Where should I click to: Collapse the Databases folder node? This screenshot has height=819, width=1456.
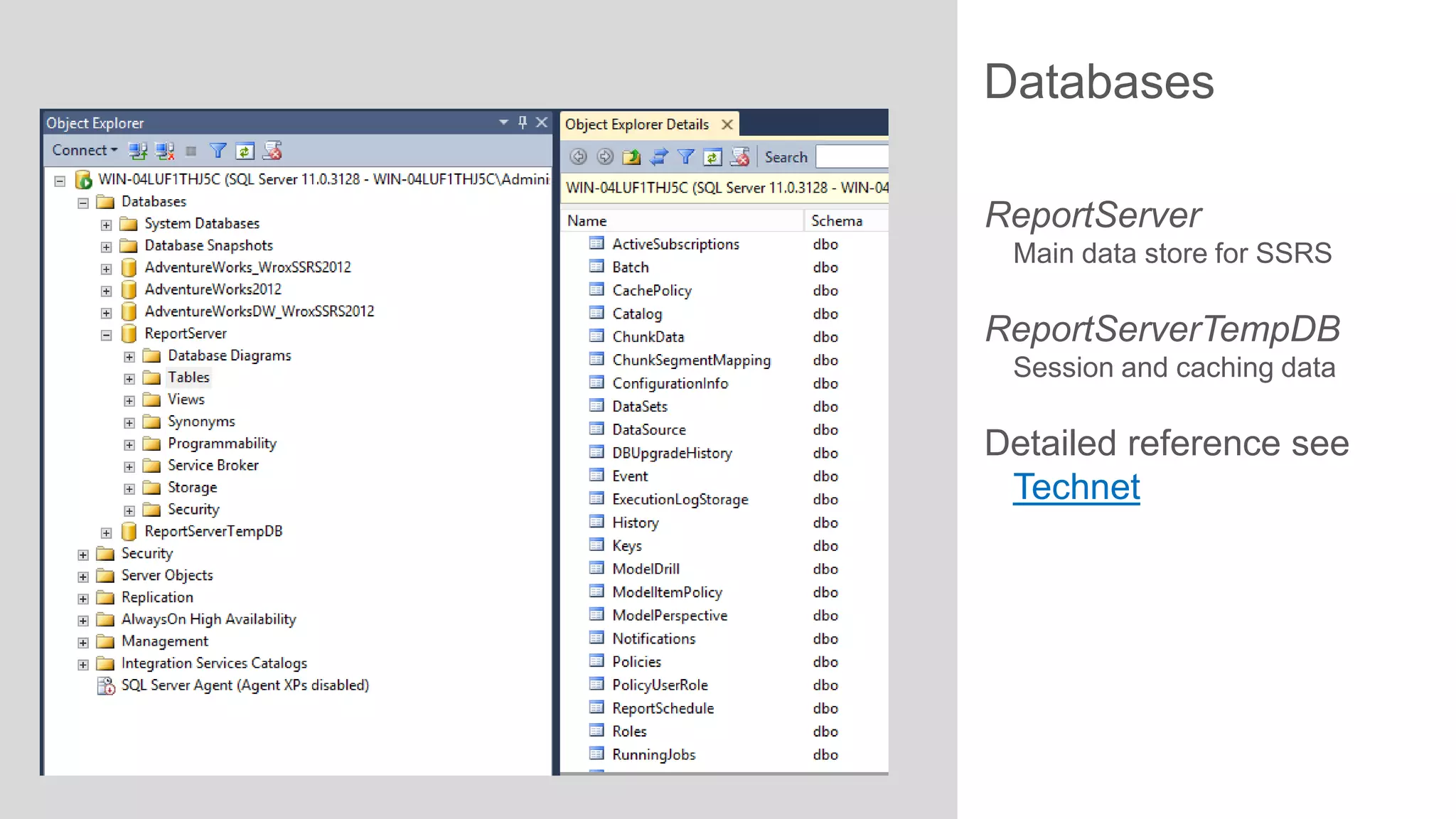[x=83, y=203]
